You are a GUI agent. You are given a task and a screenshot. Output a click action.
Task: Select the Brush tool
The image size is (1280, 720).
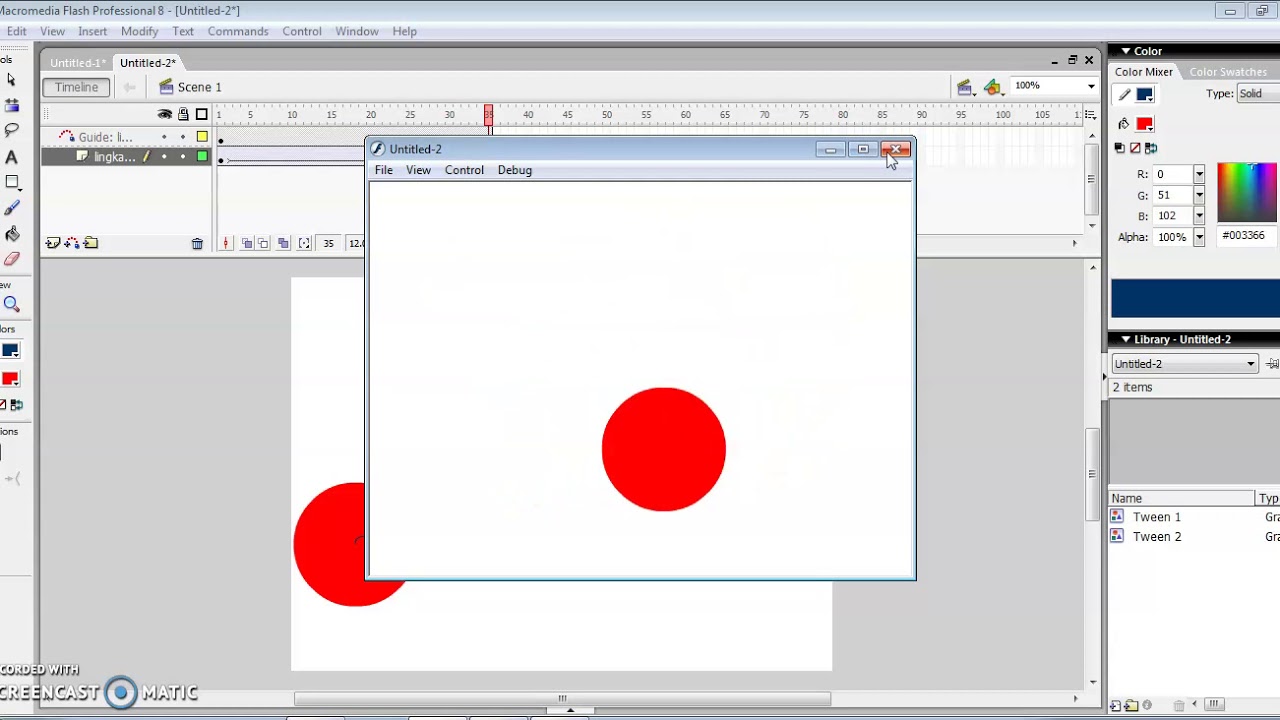(11, 208)
